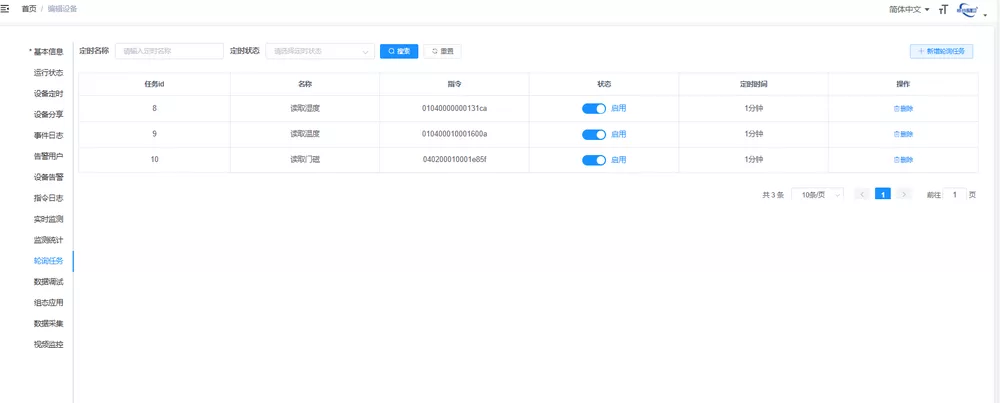Focus the 定时名称 name input field
1000x403 pixels.
pos(169,51)
